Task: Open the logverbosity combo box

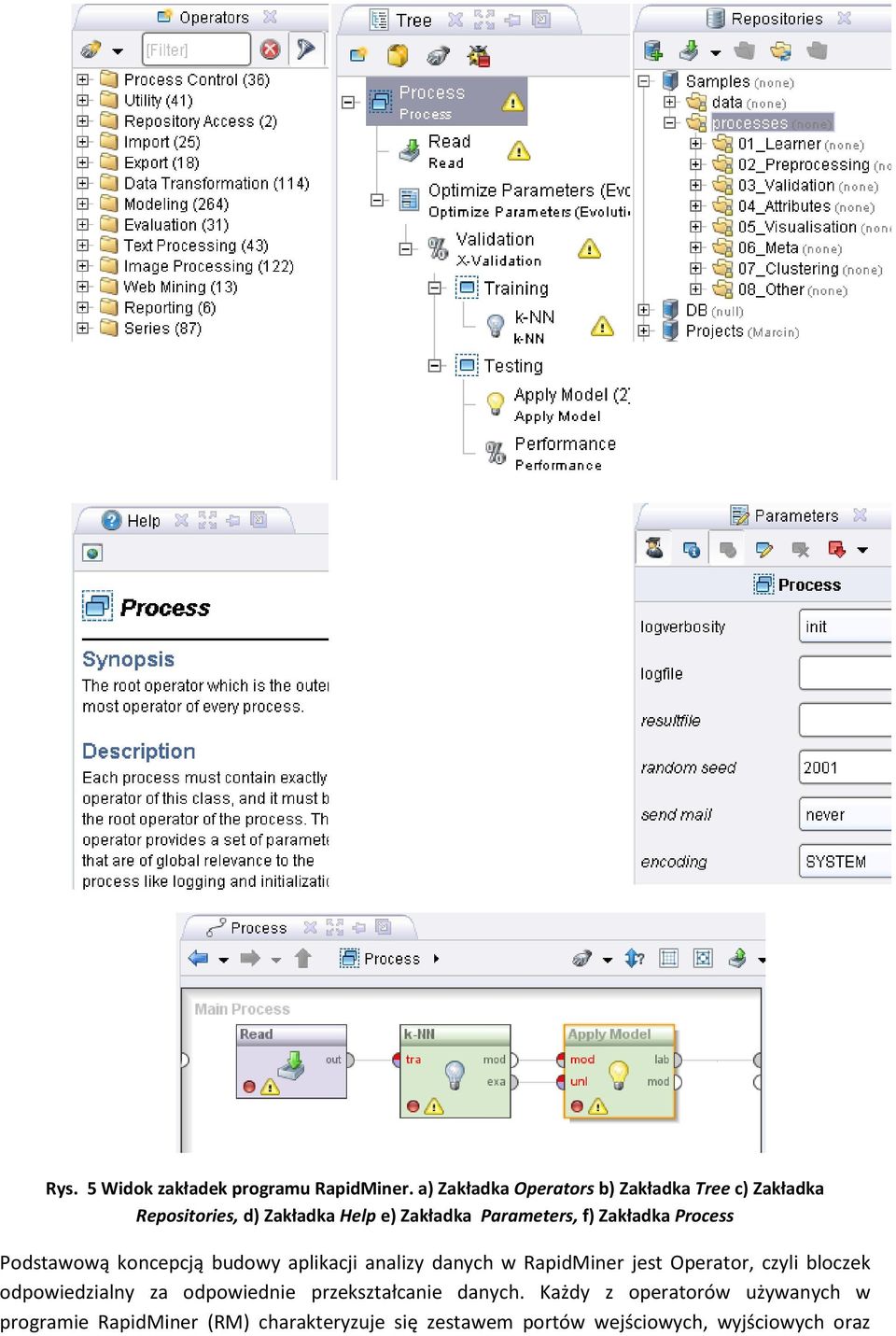Action: (845, 626)
